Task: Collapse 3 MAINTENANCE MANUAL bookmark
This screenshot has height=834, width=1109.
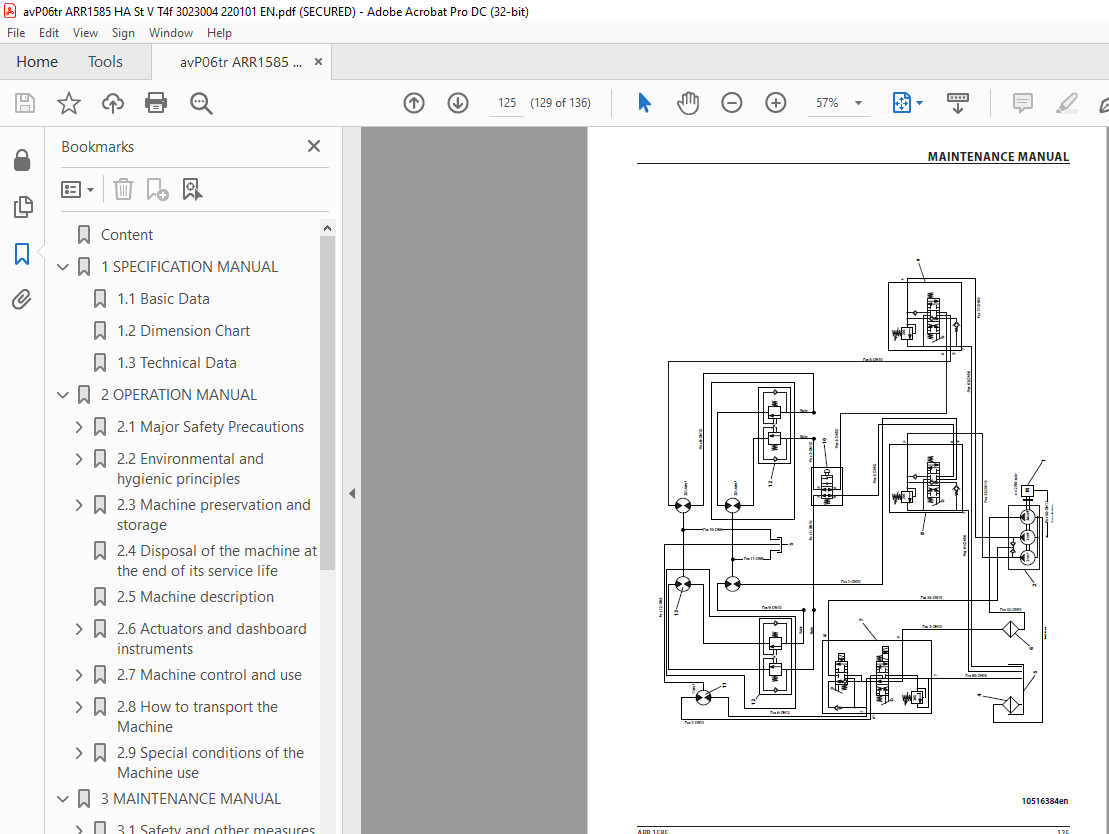Action: (x=63, y=799)
